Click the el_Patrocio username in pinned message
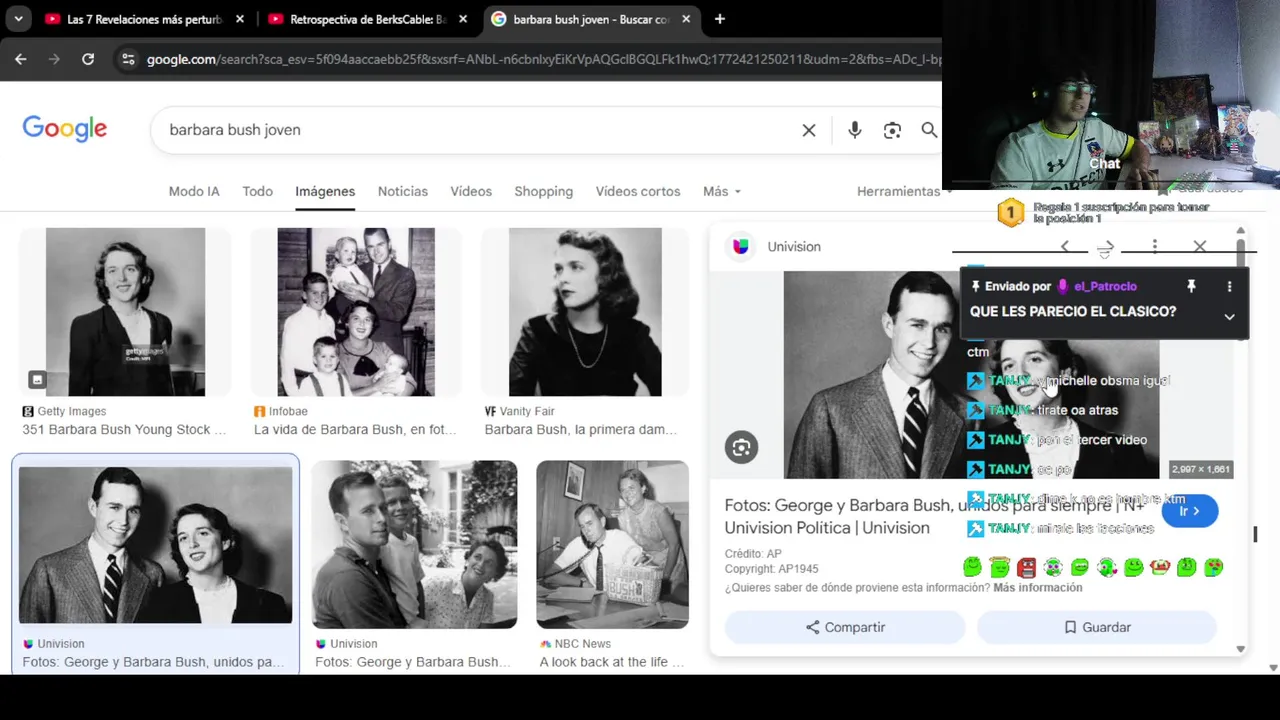 pos(1105,286)
